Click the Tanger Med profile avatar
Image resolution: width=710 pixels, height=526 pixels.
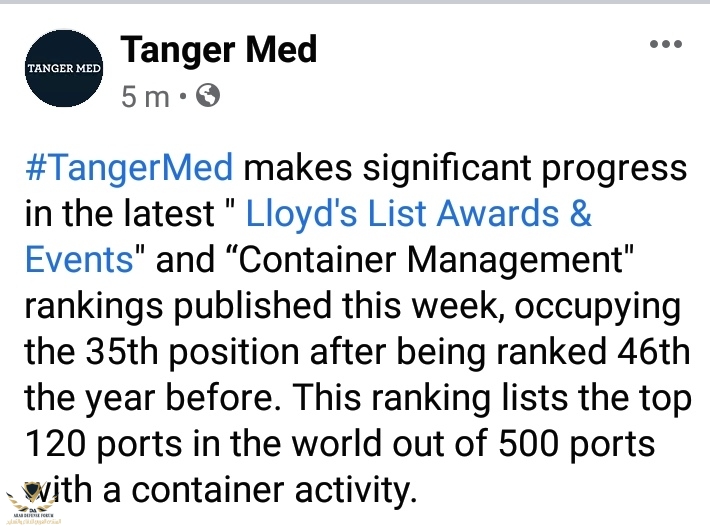[63, 69]
